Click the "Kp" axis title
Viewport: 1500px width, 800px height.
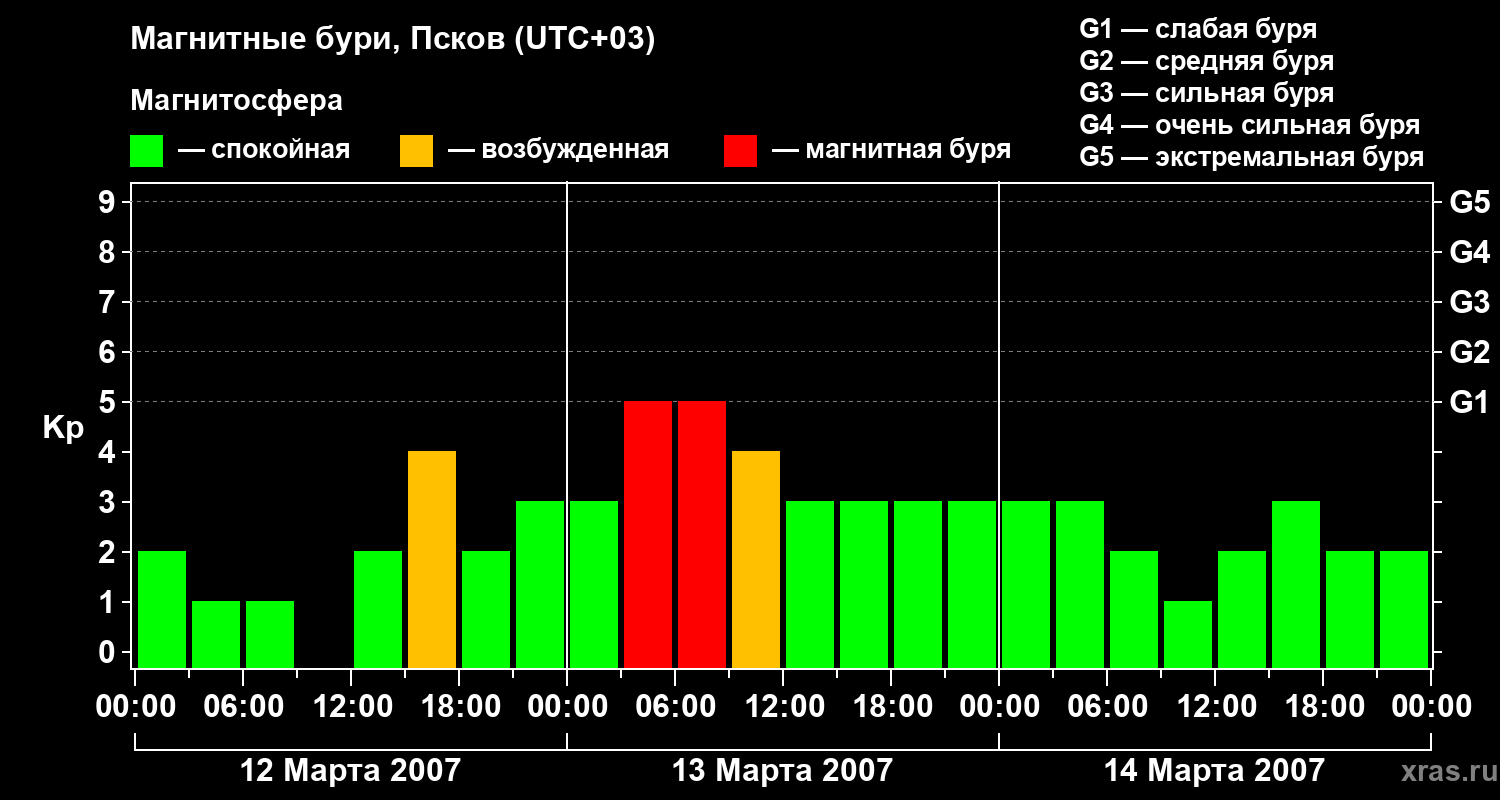pos(63,428)
